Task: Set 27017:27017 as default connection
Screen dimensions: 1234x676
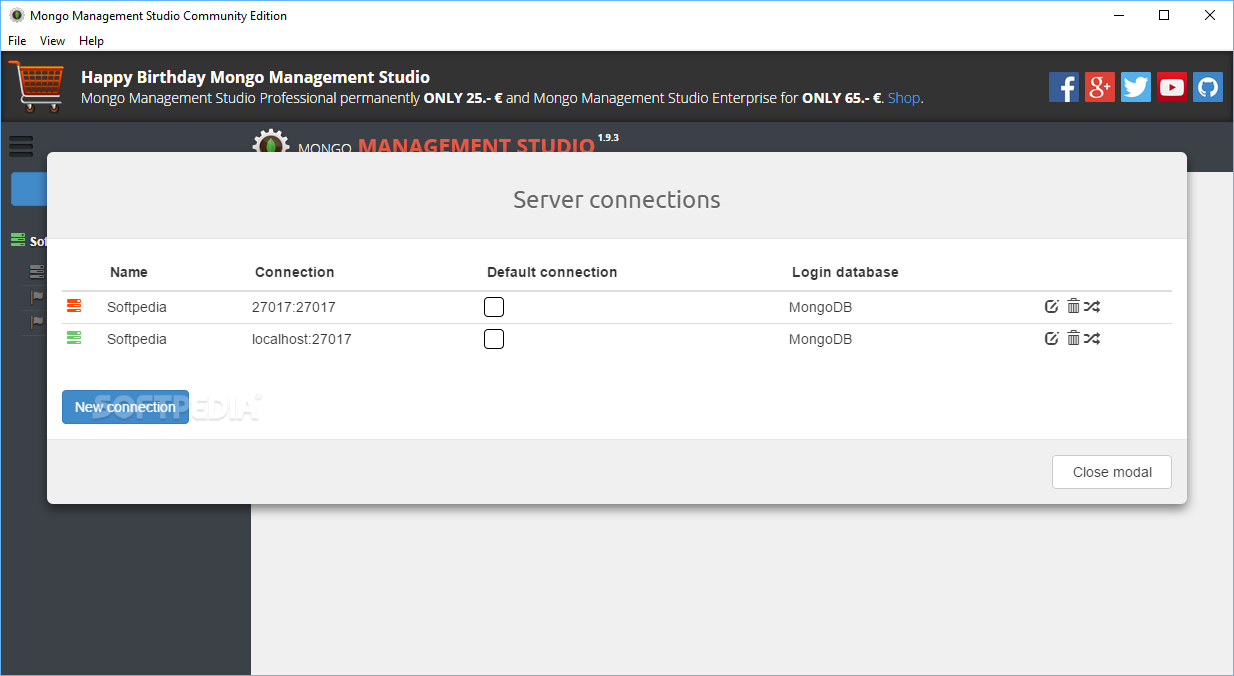Action: 494,307
